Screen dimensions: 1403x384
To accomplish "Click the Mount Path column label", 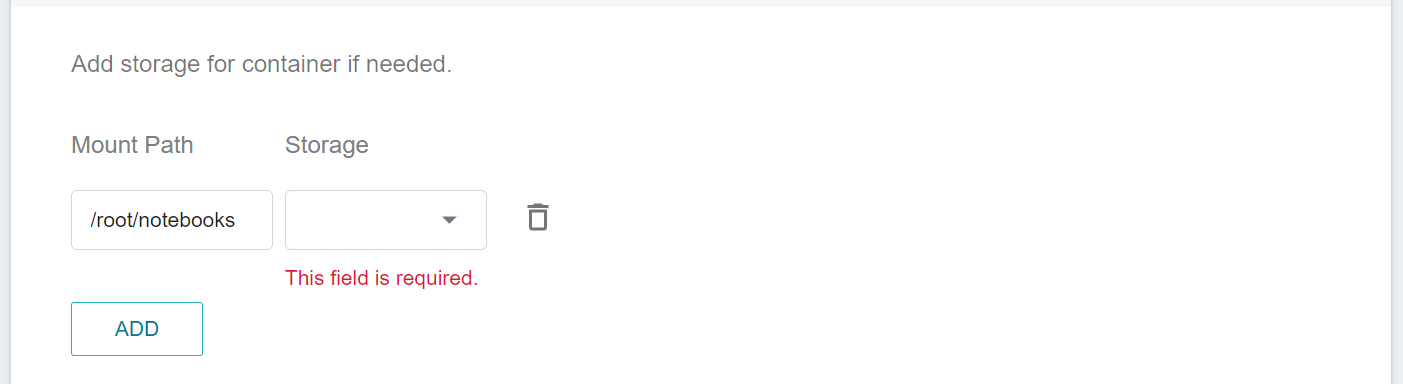I will tap(132, 145).
